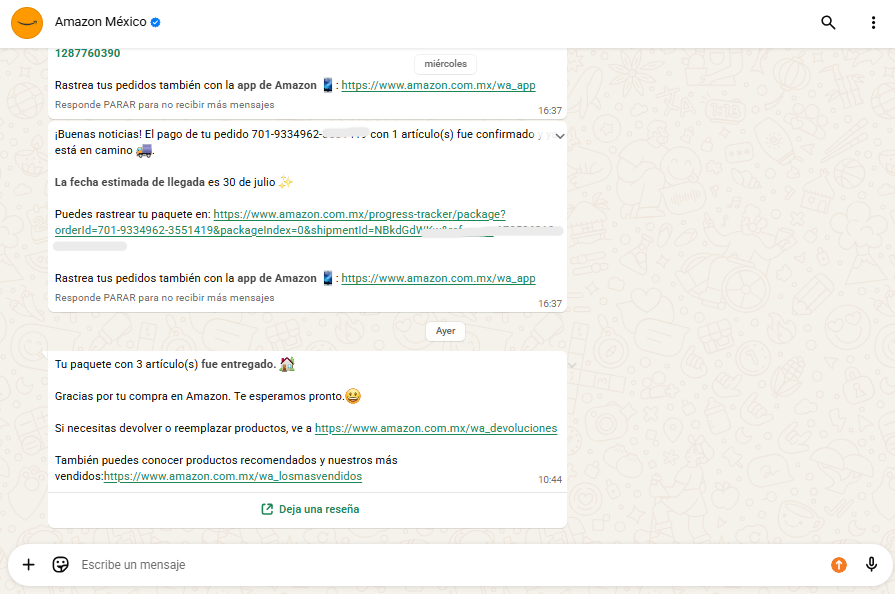Open the wa_app link in the 16:37 payment message
Viewport: 895px width, 594px height.
(x=438, y=278)
